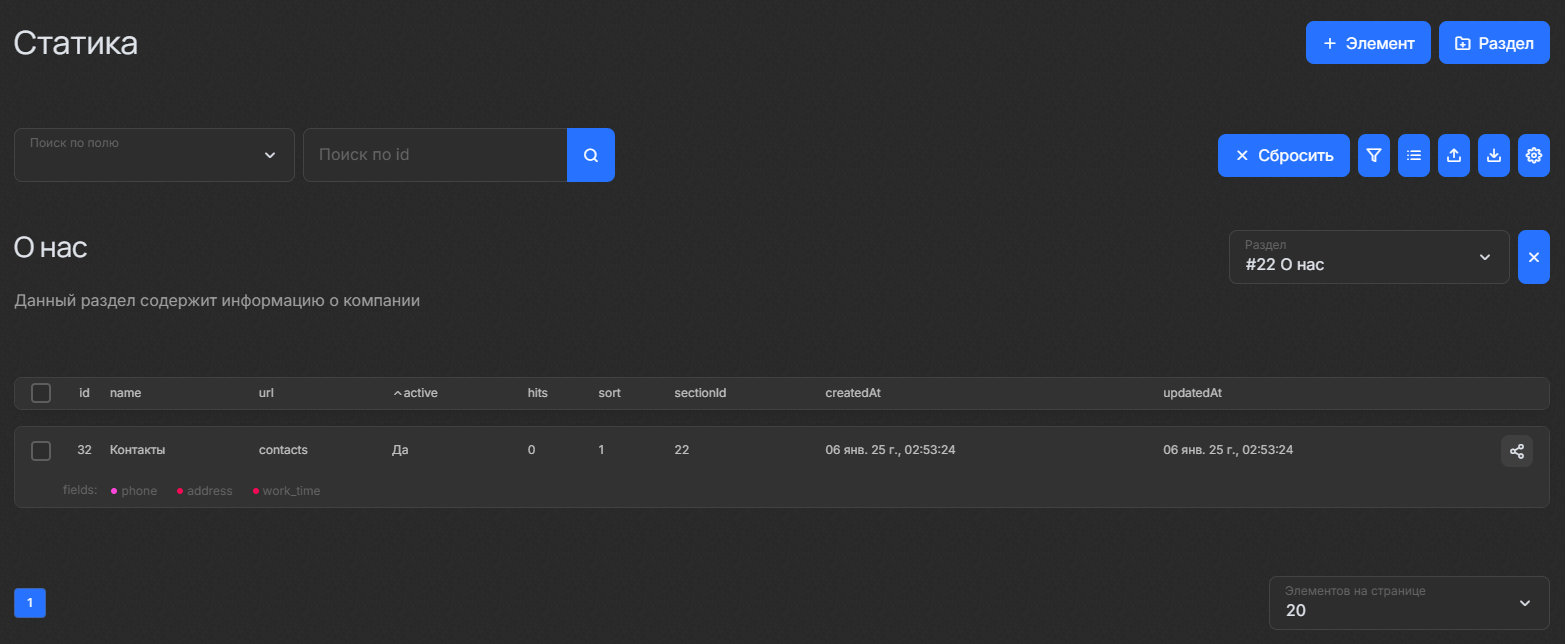Viewport: 1565px width, 644px height.
Task: Expand the Раздел '#22 О нас' dropdown
Action: click(x=1368, y=257)
